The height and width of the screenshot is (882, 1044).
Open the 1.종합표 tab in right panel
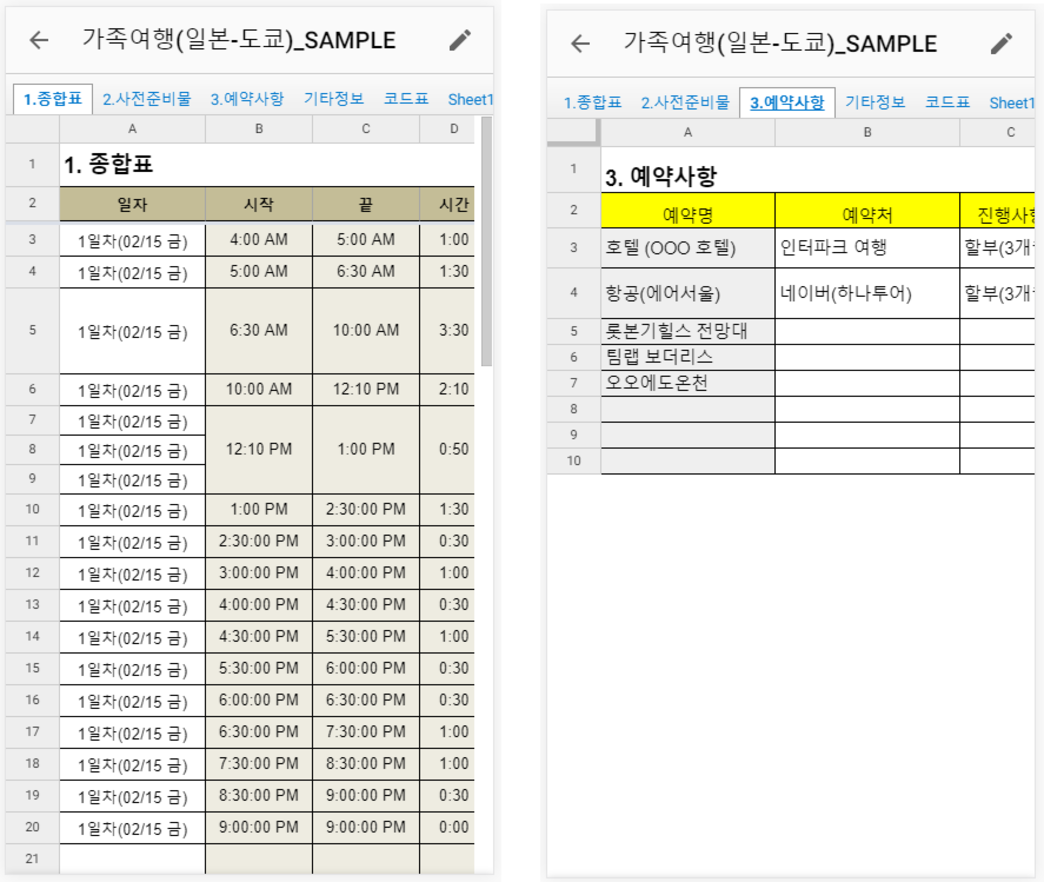592,102
